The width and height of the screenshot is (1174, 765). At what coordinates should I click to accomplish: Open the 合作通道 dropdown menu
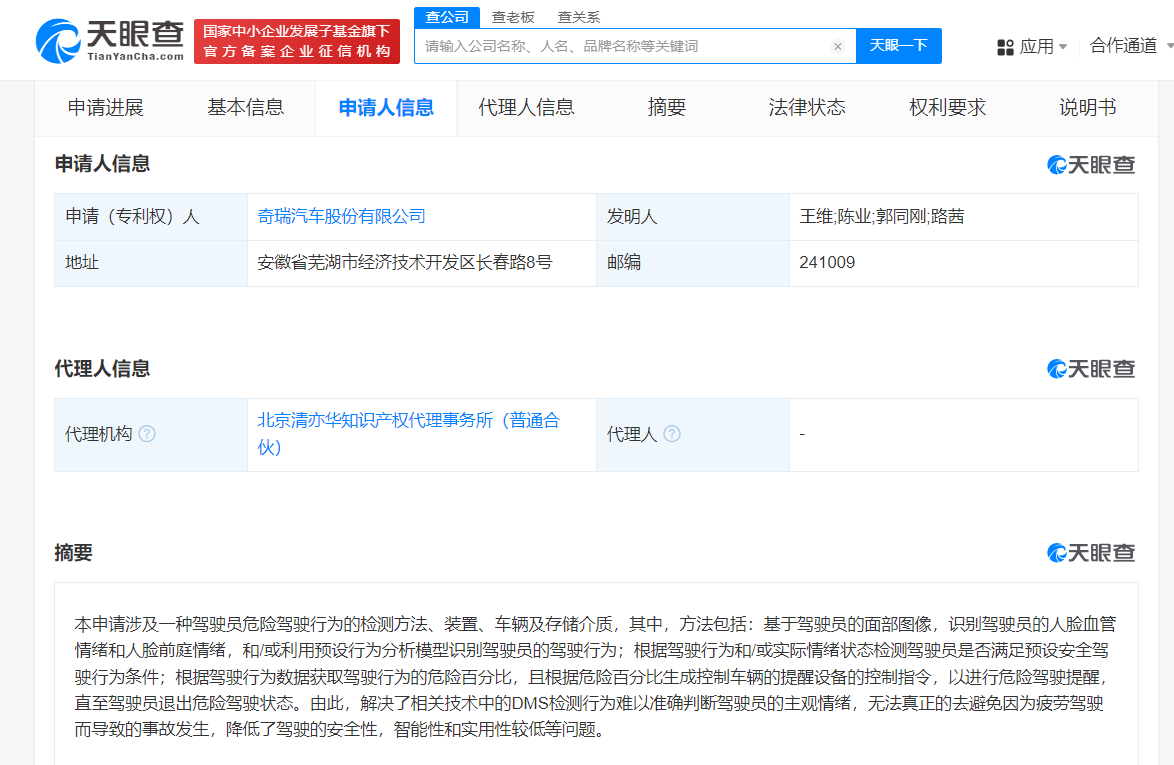point(1131,46)
